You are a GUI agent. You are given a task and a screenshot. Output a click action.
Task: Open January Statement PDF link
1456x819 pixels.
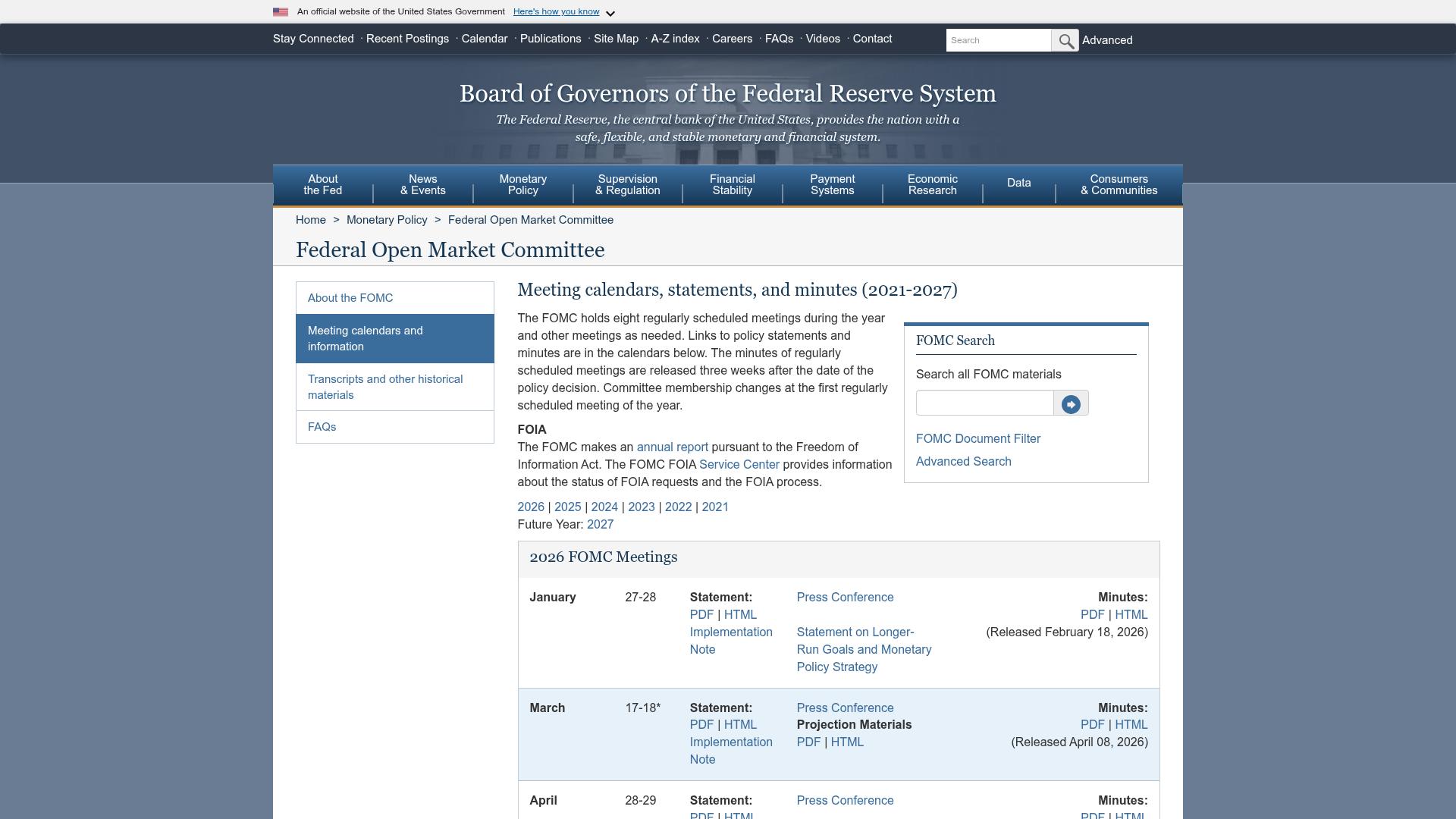[x=701, y=615]
